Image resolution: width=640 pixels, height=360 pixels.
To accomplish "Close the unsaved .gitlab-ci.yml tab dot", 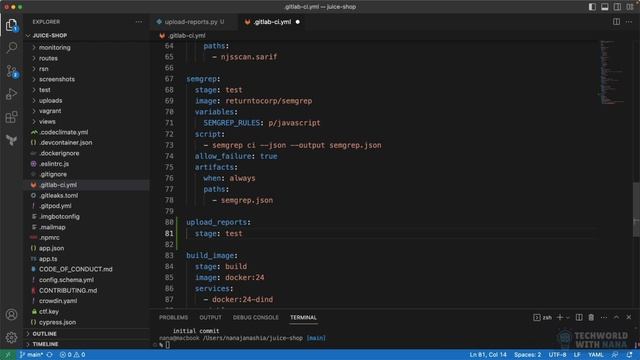I will click(298, 22).
